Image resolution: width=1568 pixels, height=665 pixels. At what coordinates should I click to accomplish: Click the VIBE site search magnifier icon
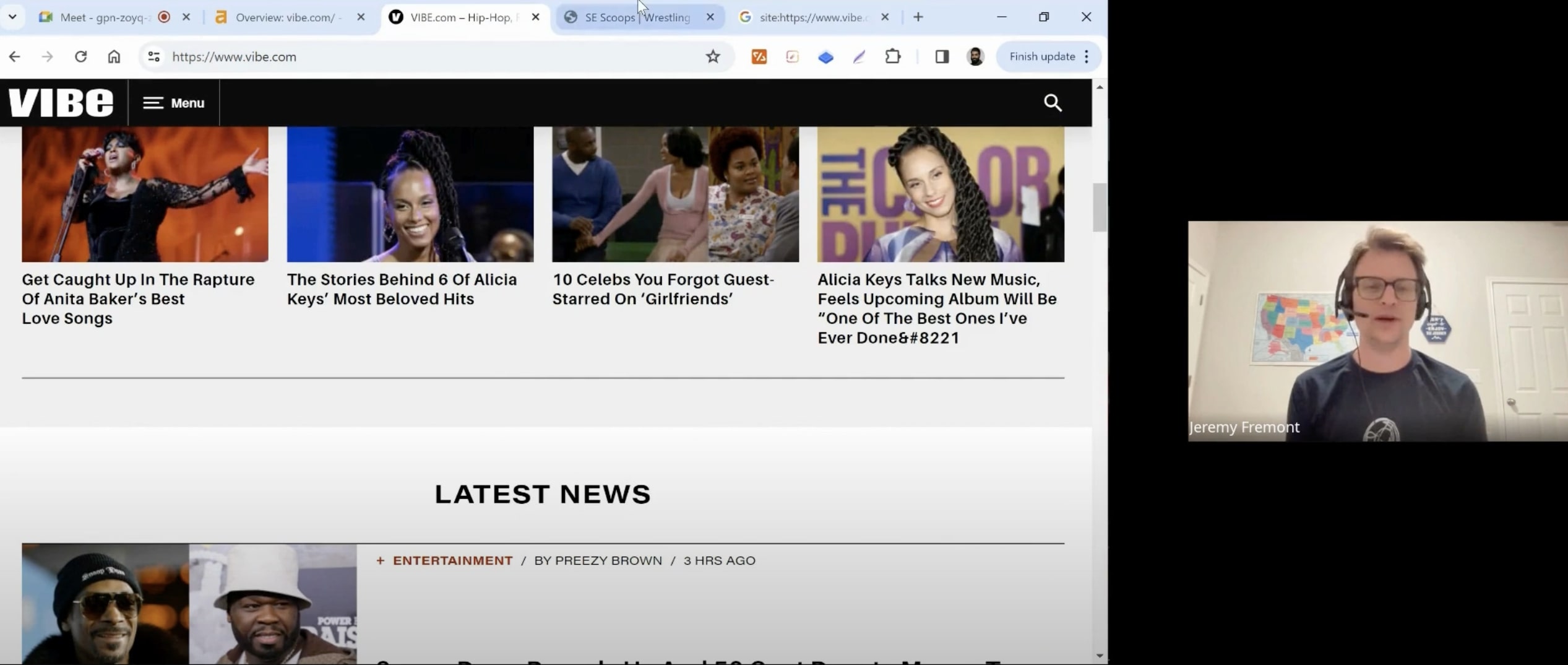[1053, 103]
